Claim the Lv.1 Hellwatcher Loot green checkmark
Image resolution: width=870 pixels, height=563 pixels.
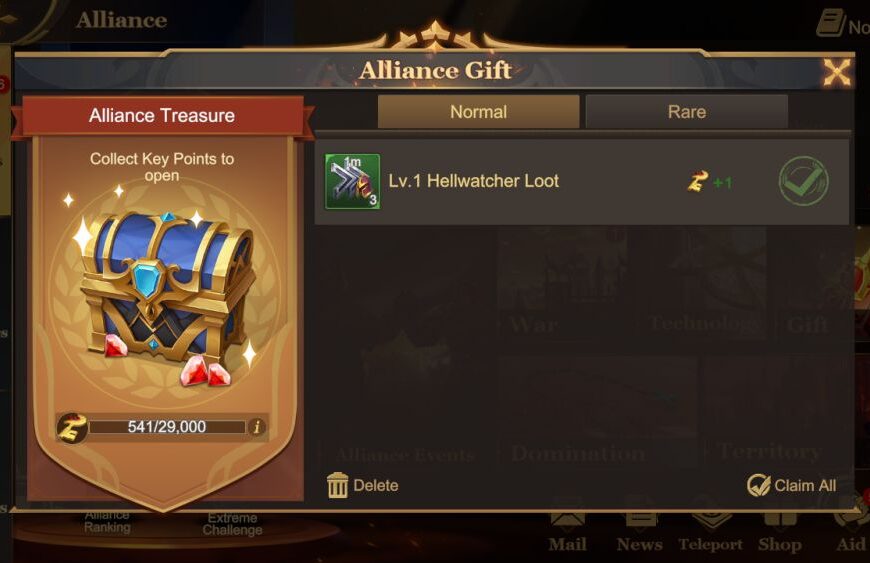click(x=803, y=181)
